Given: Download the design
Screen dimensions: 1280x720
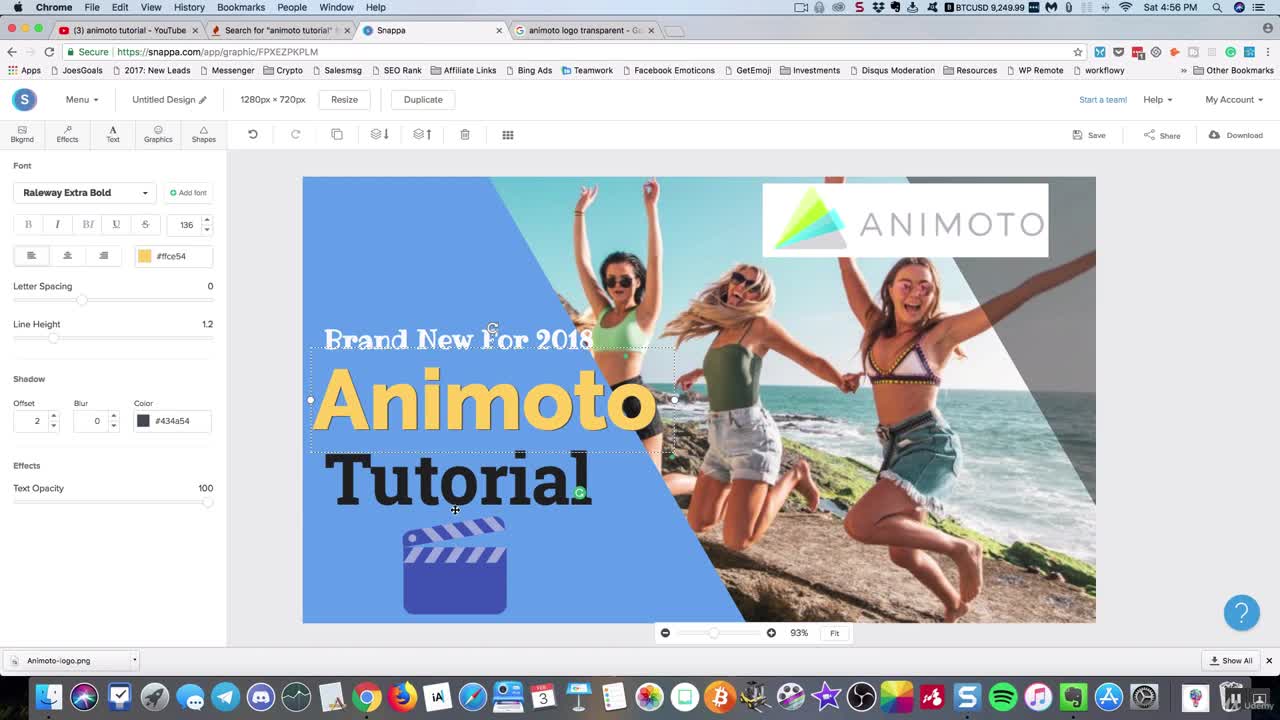Looking at the screenshot, I should click(1236, 135).
